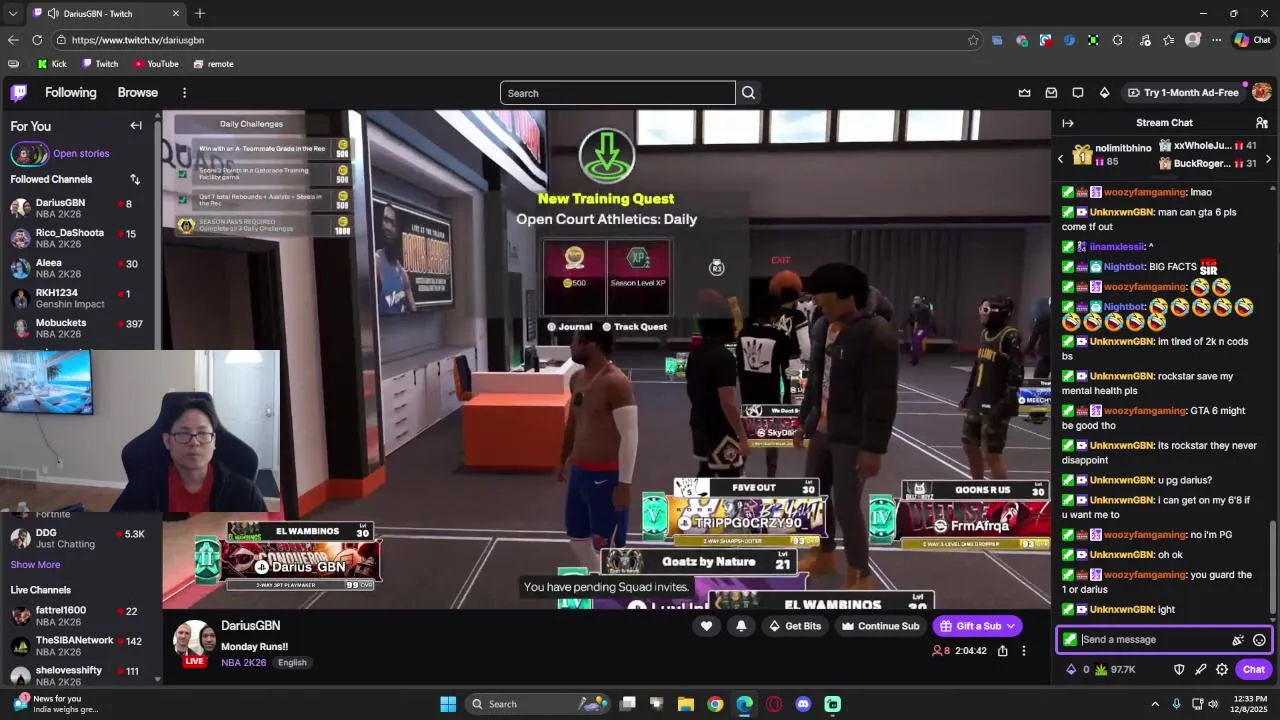Switch to the Browse tab
1280x720 pixels.
click(138, 93)
